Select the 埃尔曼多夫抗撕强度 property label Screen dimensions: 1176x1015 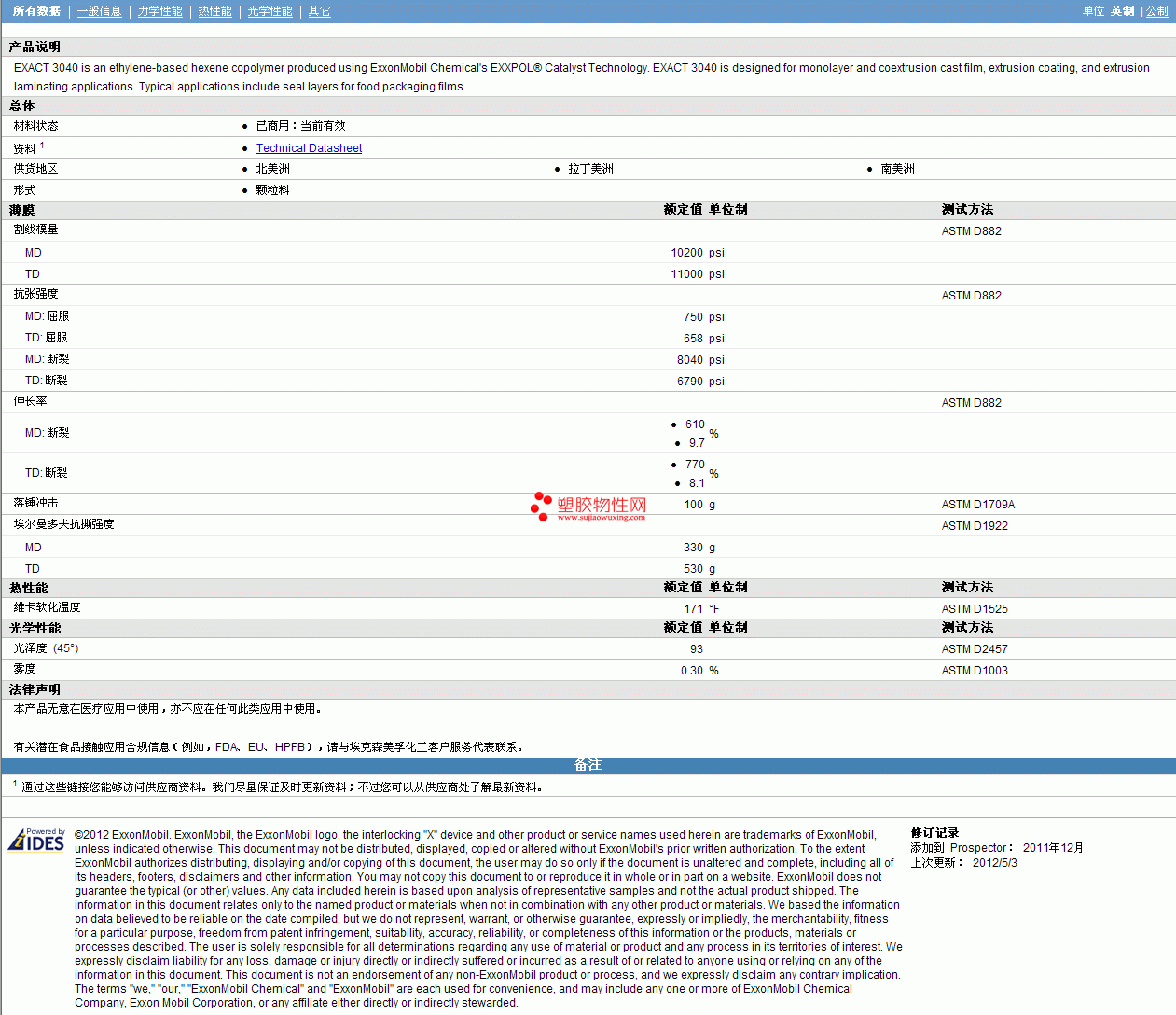pyautogui.click(x=64, y=524)
